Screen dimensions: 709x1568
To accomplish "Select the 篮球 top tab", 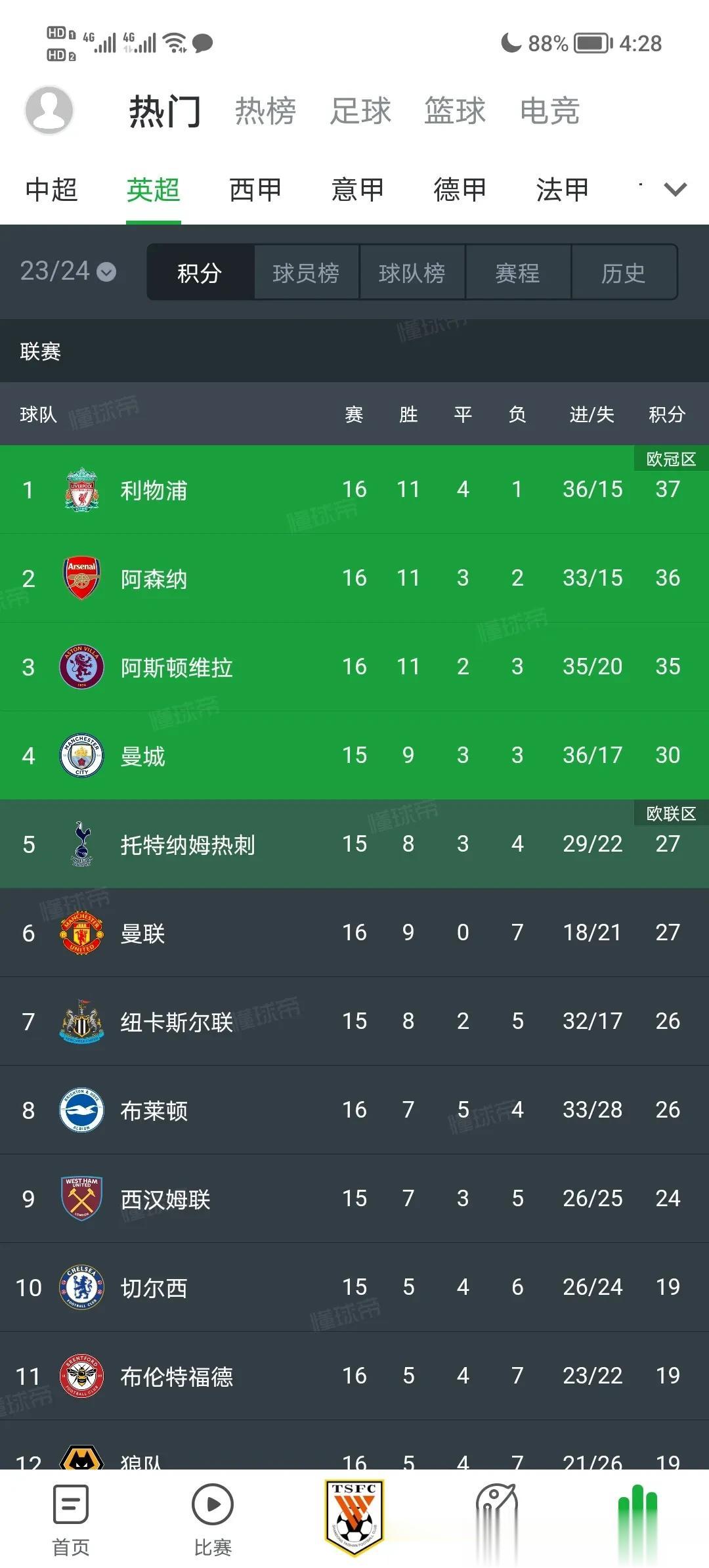I will 454,110.
